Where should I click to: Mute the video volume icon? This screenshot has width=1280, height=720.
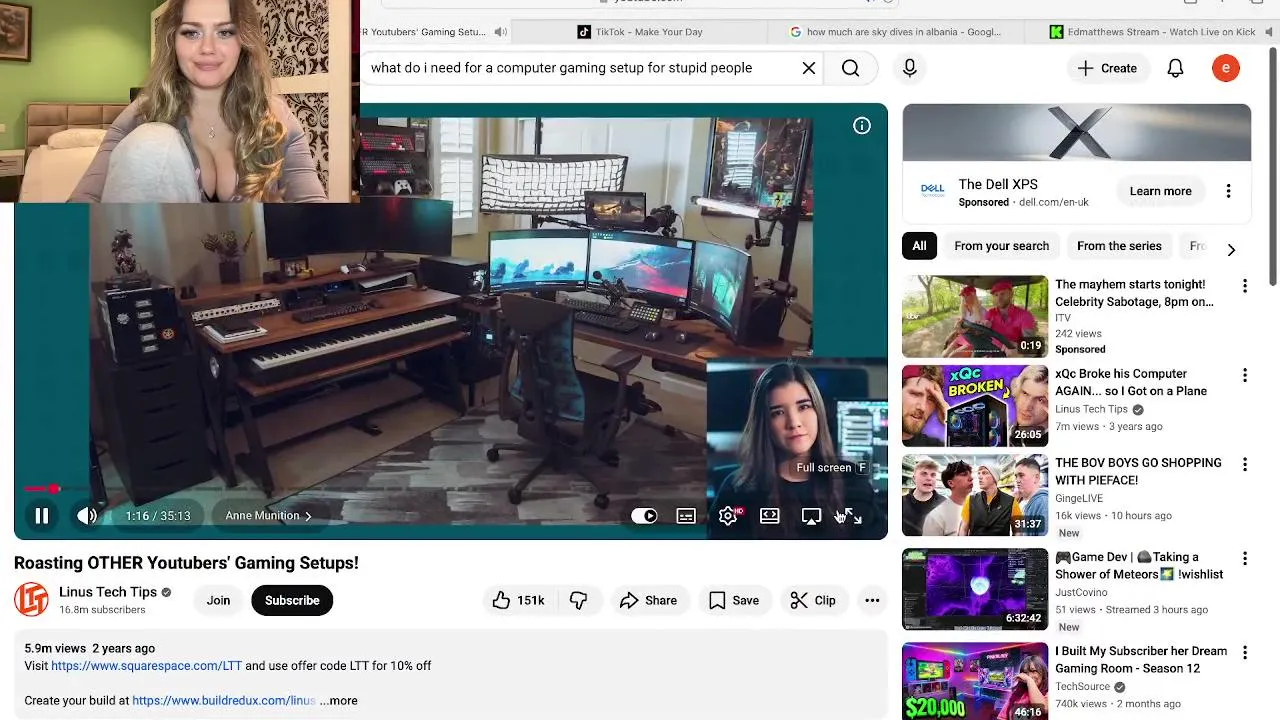click(87, 516)
